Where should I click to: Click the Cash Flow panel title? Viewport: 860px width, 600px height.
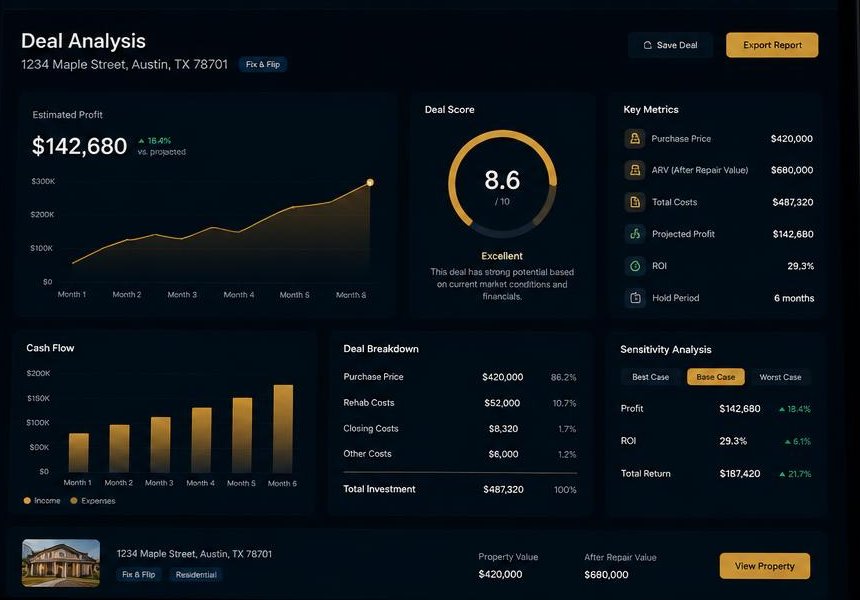coord(50,348)
